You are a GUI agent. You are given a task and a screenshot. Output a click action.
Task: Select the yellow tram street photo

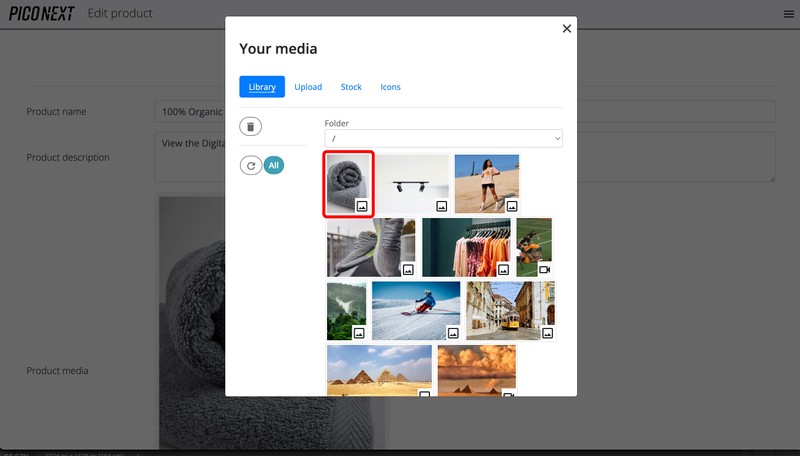(x=508, y=310)
